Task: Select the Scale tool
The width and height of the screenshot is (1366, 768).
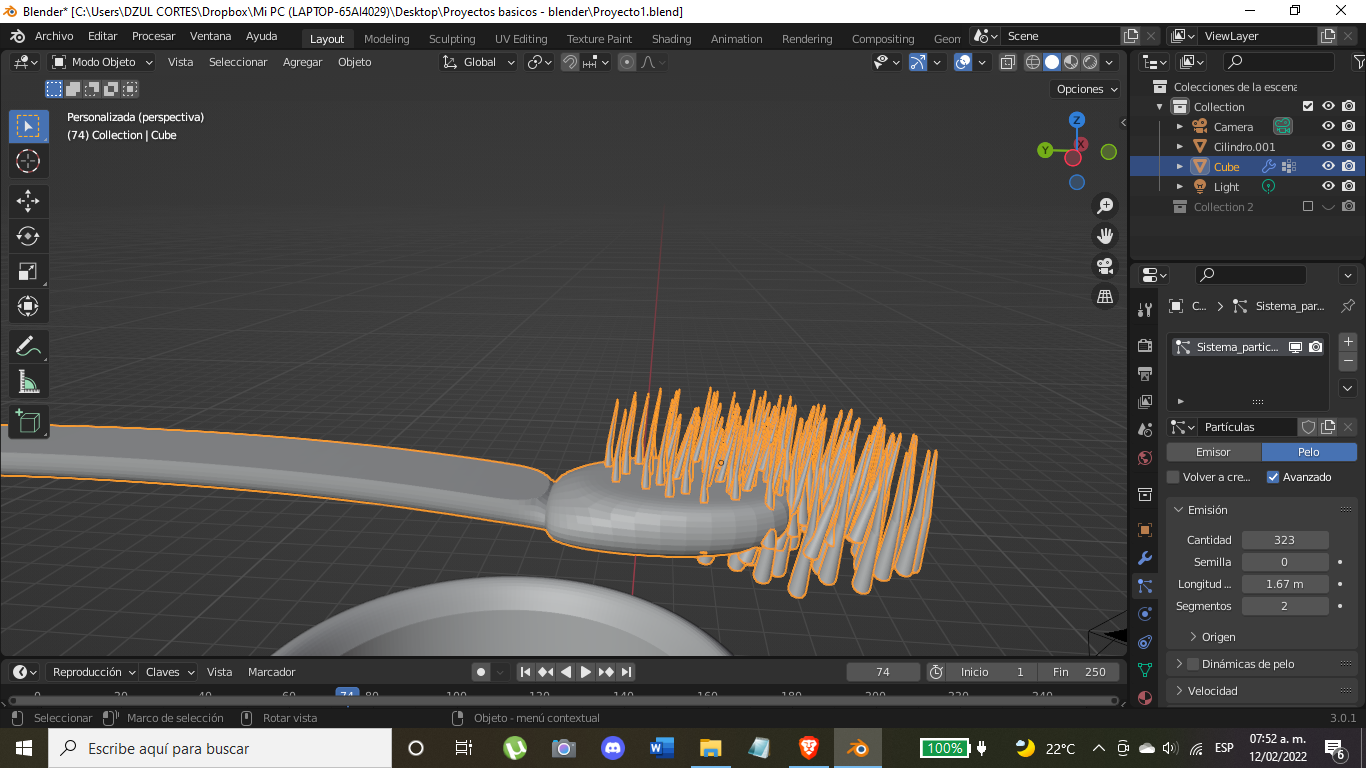Action: (x=28, y=271)
